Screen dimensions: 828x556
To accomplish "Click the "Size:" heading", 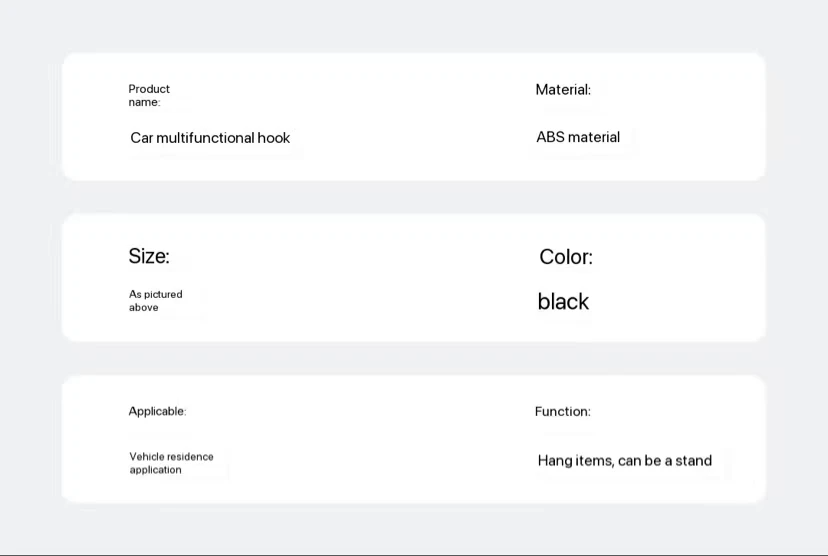I will click(149, 256).
